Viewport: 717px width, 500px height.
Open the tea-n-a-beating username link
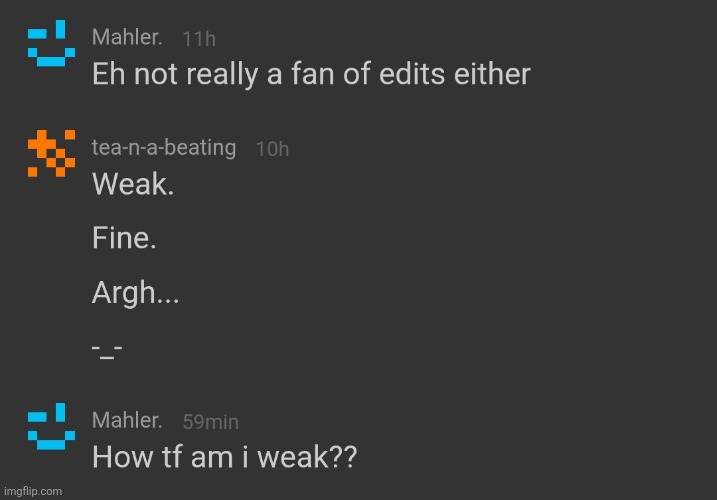pyautogui.click(x=164, y=148)
